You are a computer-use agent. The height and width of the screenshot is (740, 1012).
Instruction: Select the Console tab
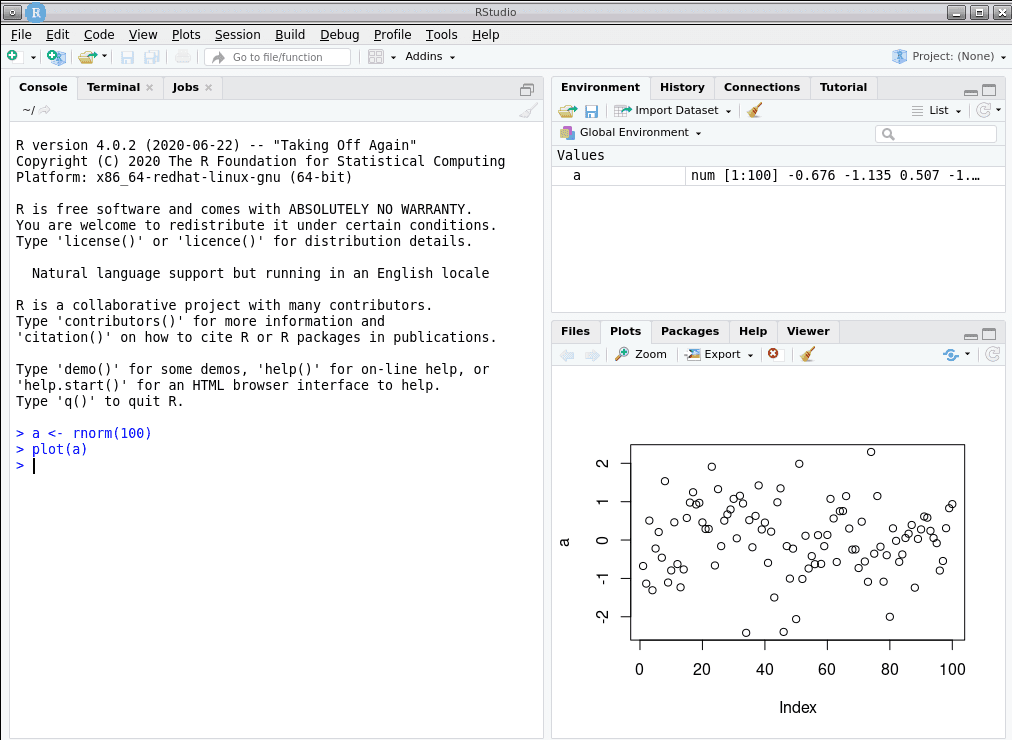(43, 87)
